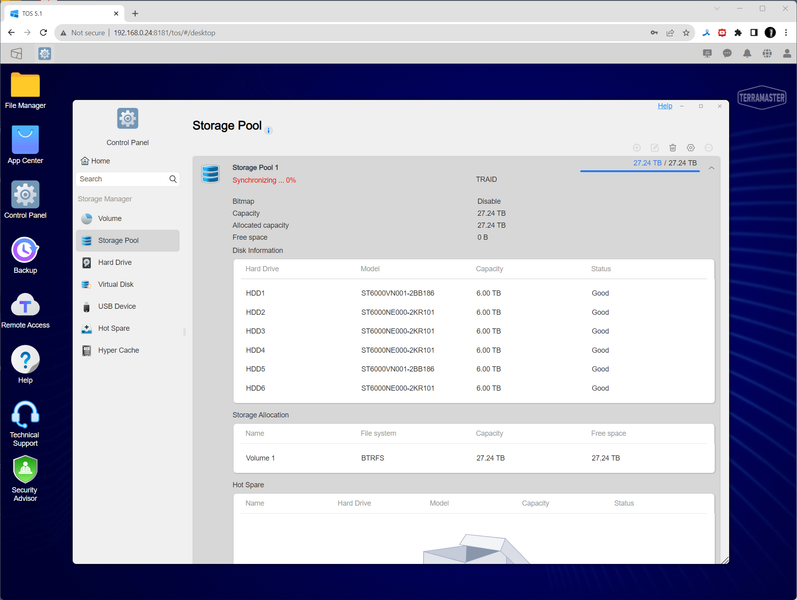
Task: Click the HDD6 row label
Action: tap(255, 388)
